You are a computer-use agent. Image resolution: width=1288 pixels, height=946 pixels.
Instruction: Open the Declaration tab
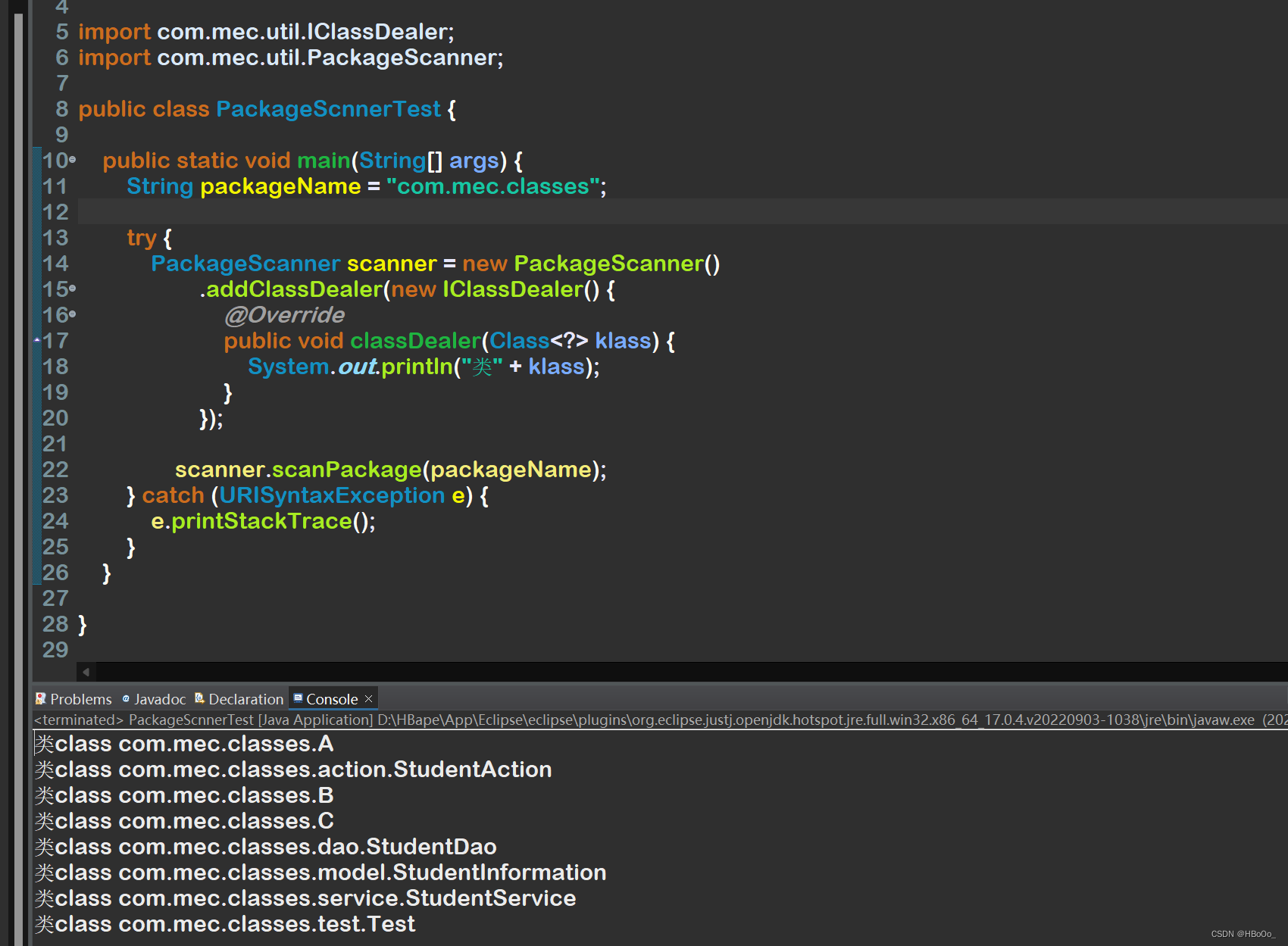[x=239, y=699]
